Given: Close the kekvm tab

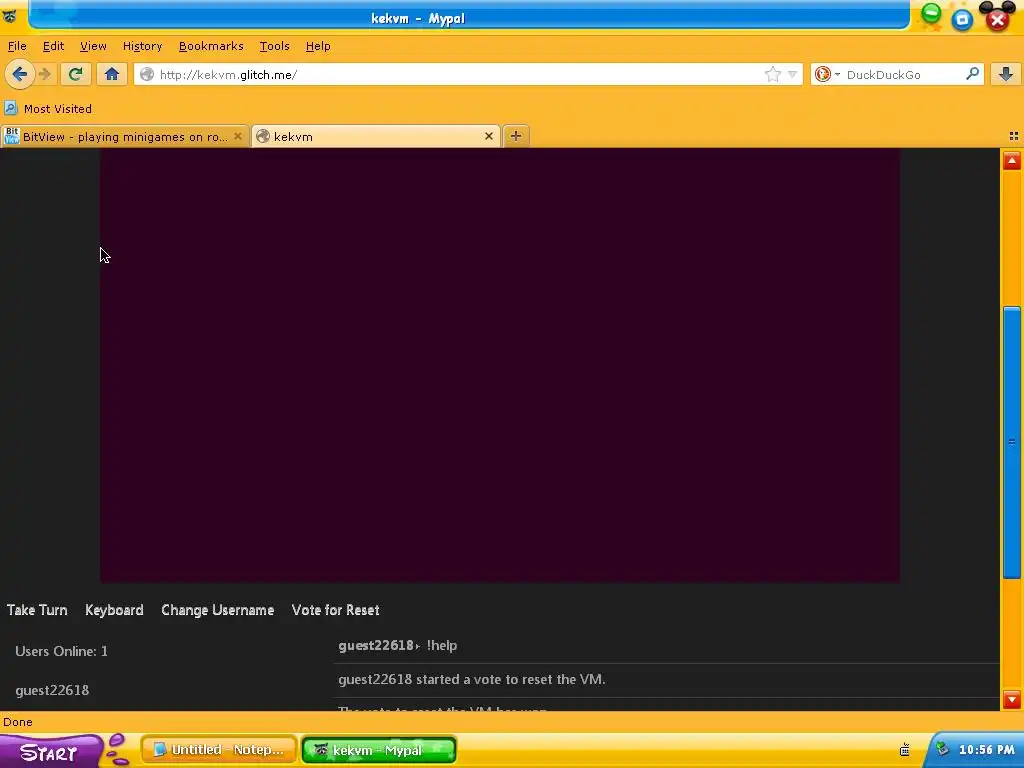Looking at the screenshot, I should click(x=488, y=136).
